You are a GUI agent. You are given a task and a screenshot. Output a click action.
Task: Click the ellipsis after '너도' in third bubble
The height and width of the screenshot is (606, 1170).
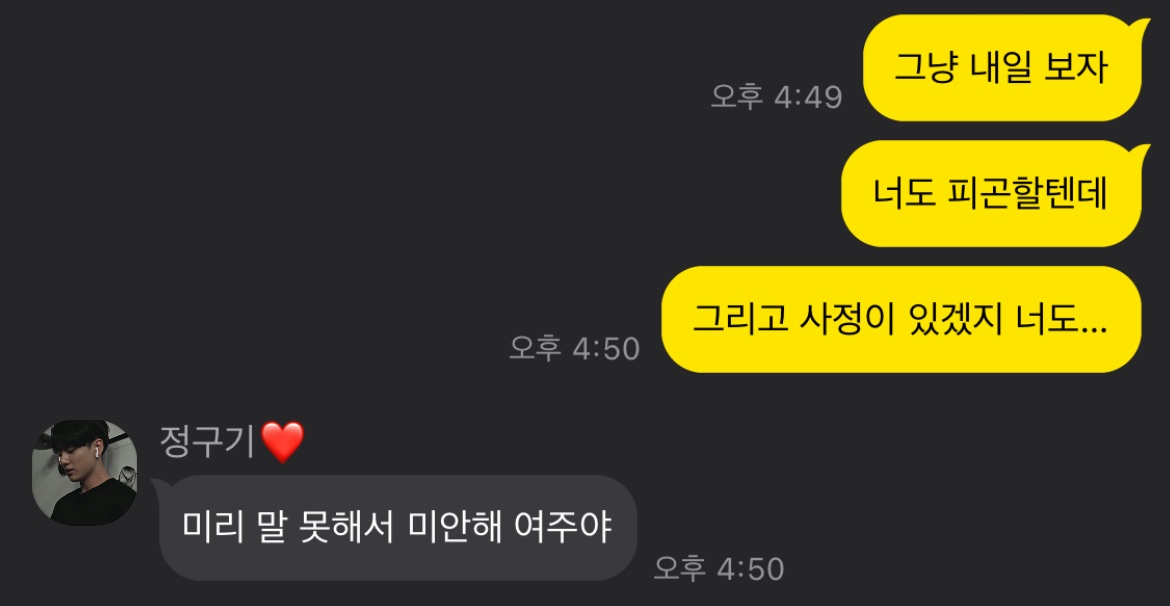pos(1093,328)
